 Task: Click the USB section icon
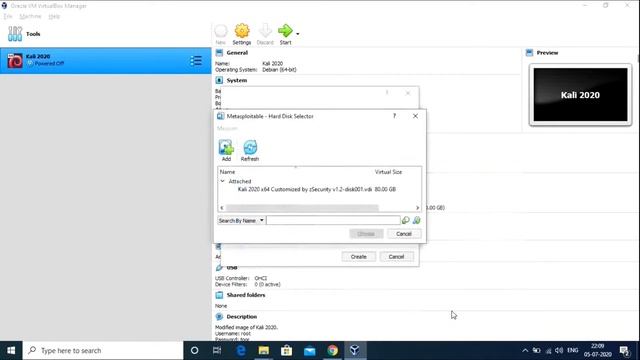219,268
